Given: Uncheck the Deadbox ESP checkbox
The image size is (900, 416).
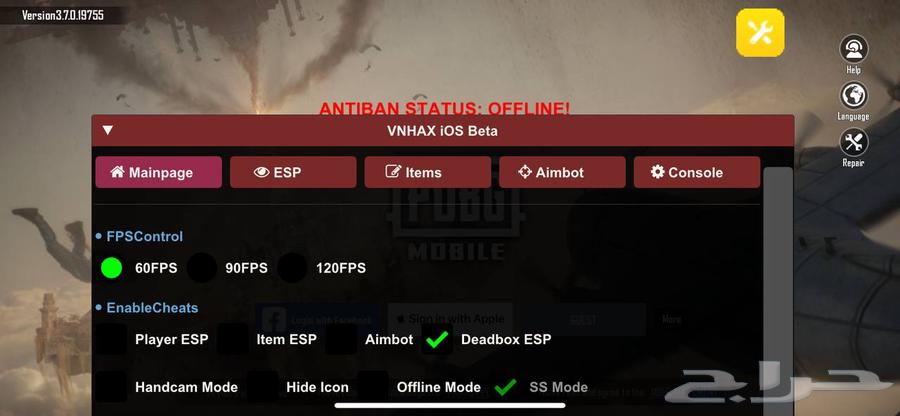Looking at the screenshot, I should 437,339.
